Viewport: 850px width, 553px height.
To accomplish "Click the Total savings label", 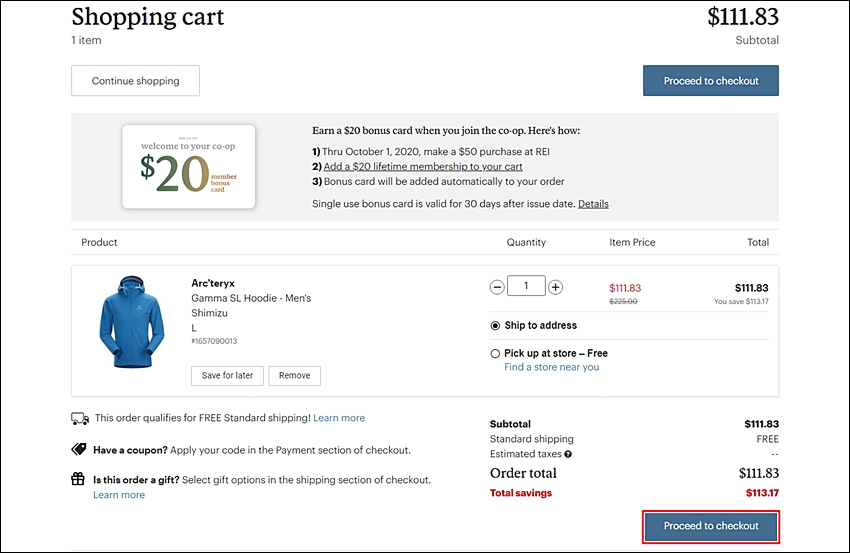I will [x=520, y=493].
